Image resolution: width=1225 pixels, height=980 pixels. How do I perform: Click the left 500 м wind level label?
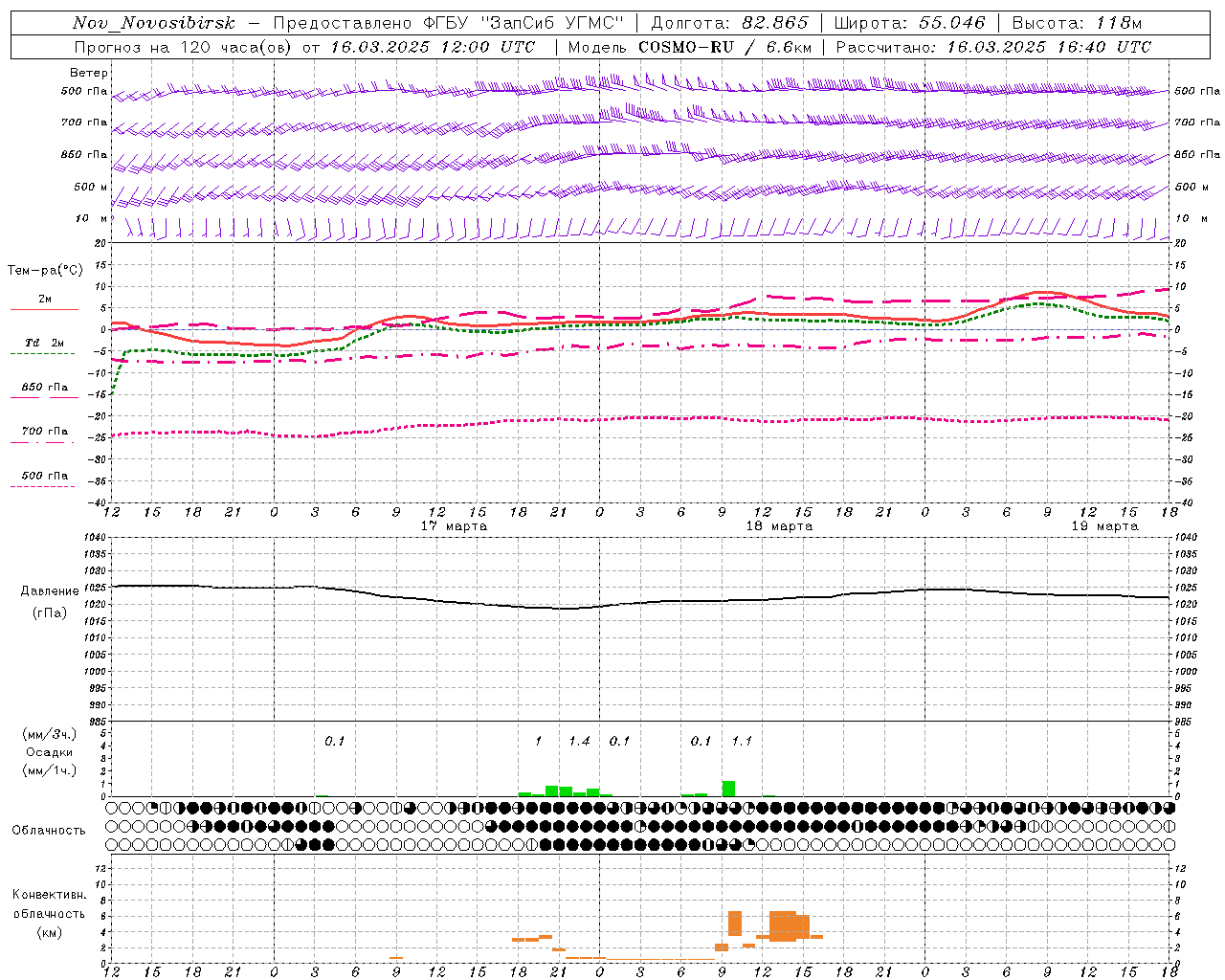[x=91, y=187]
